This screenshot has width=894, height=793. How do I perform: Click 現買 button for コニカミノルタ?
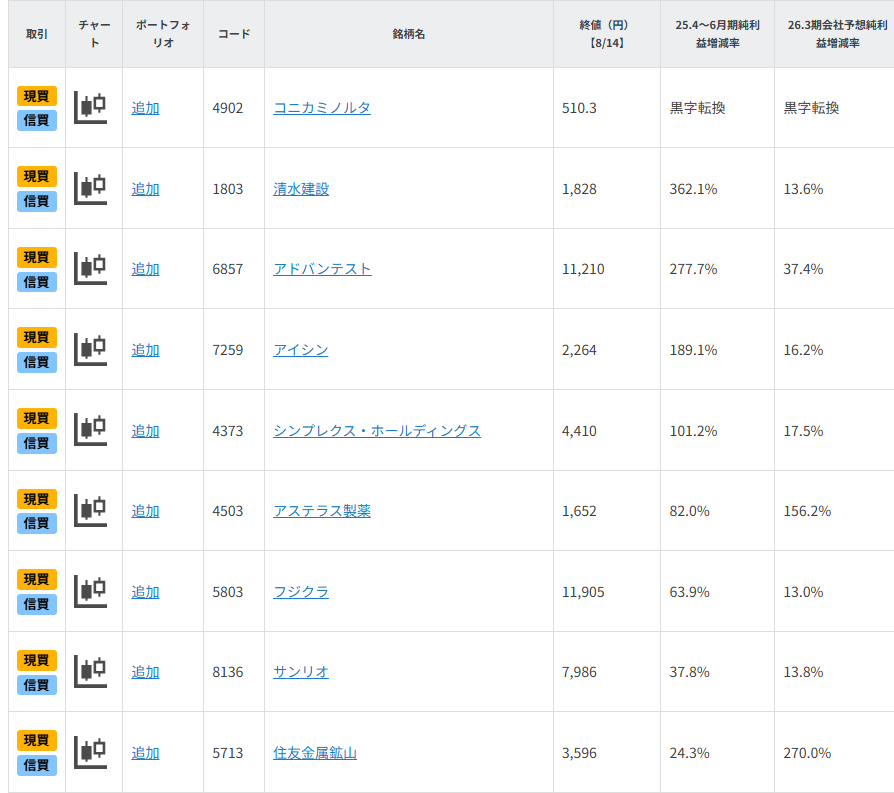coord(36,96)
